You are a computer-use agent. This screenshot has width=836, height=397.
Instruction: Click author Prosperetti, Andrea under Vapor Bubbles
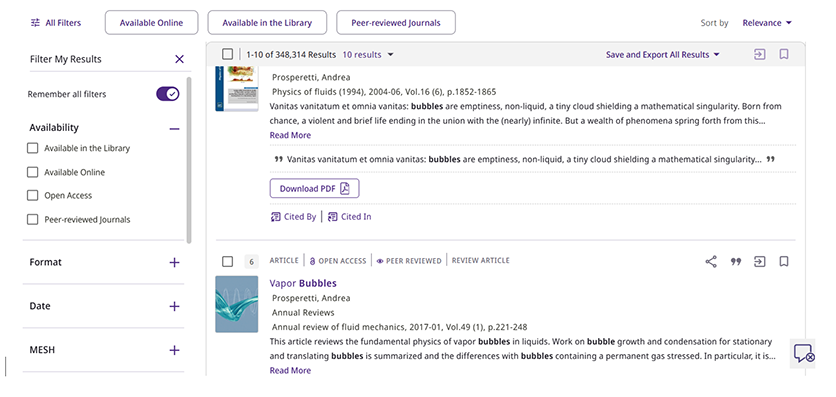point(311,298)
